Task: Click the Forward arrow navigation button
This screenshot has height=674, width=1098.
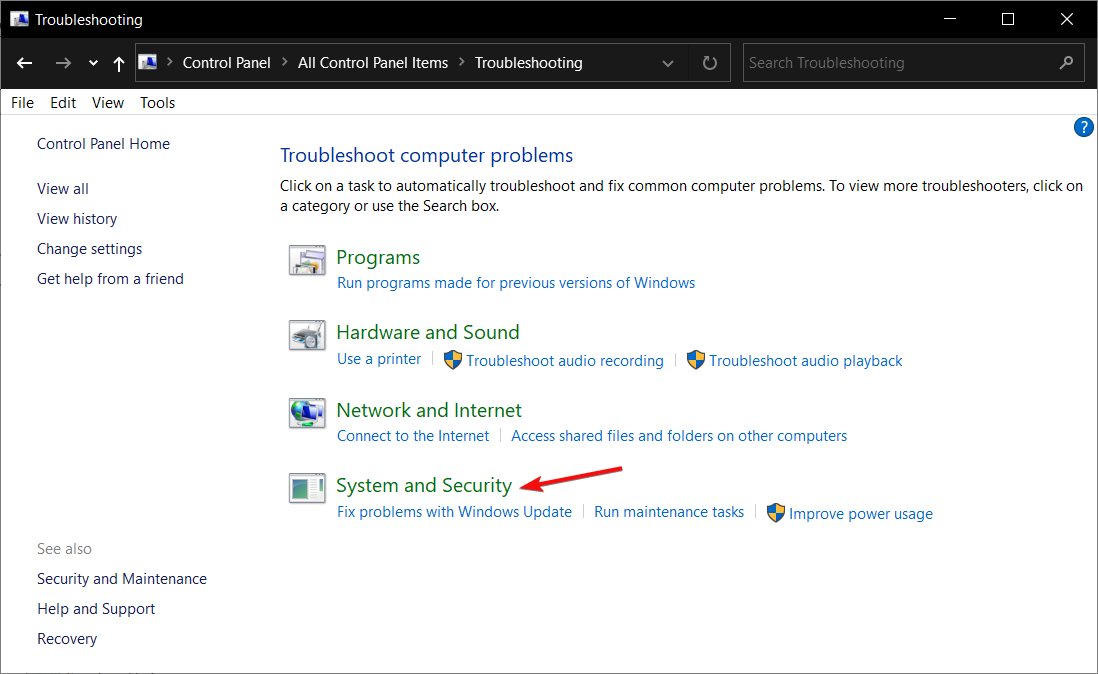Action: pyautogui.click(x=63, y=63)
